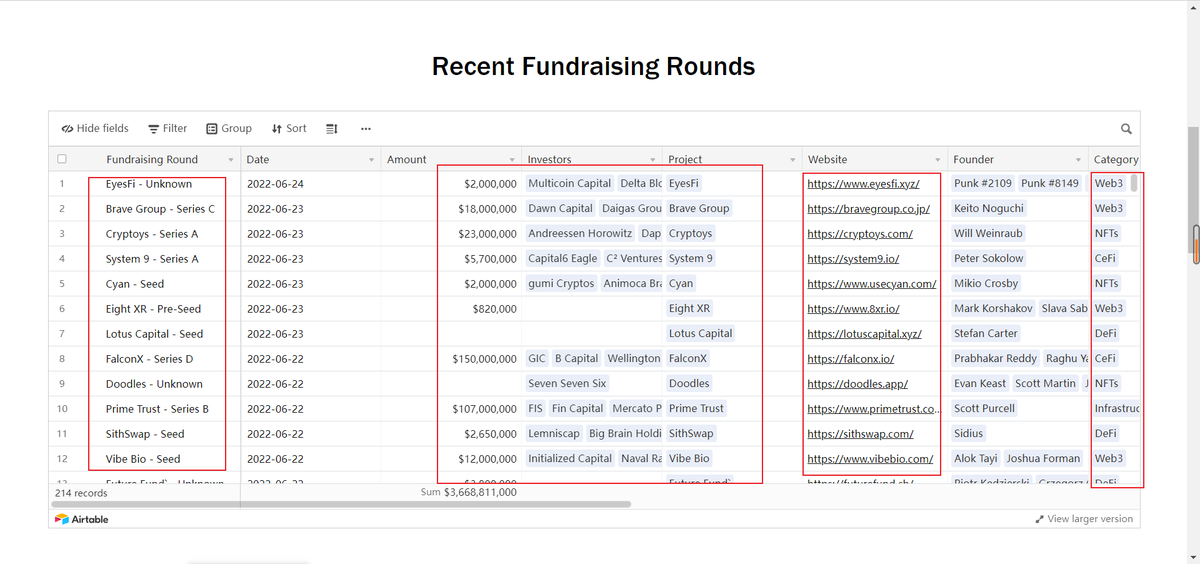Open the sithswap.com website link
This screenshot has width=1200, height=564.
point(860,434)
